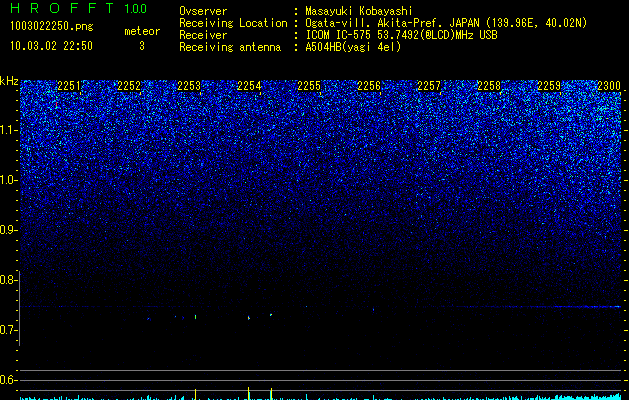
Task: Click the 2251 time marker
Action: [69, 86]
